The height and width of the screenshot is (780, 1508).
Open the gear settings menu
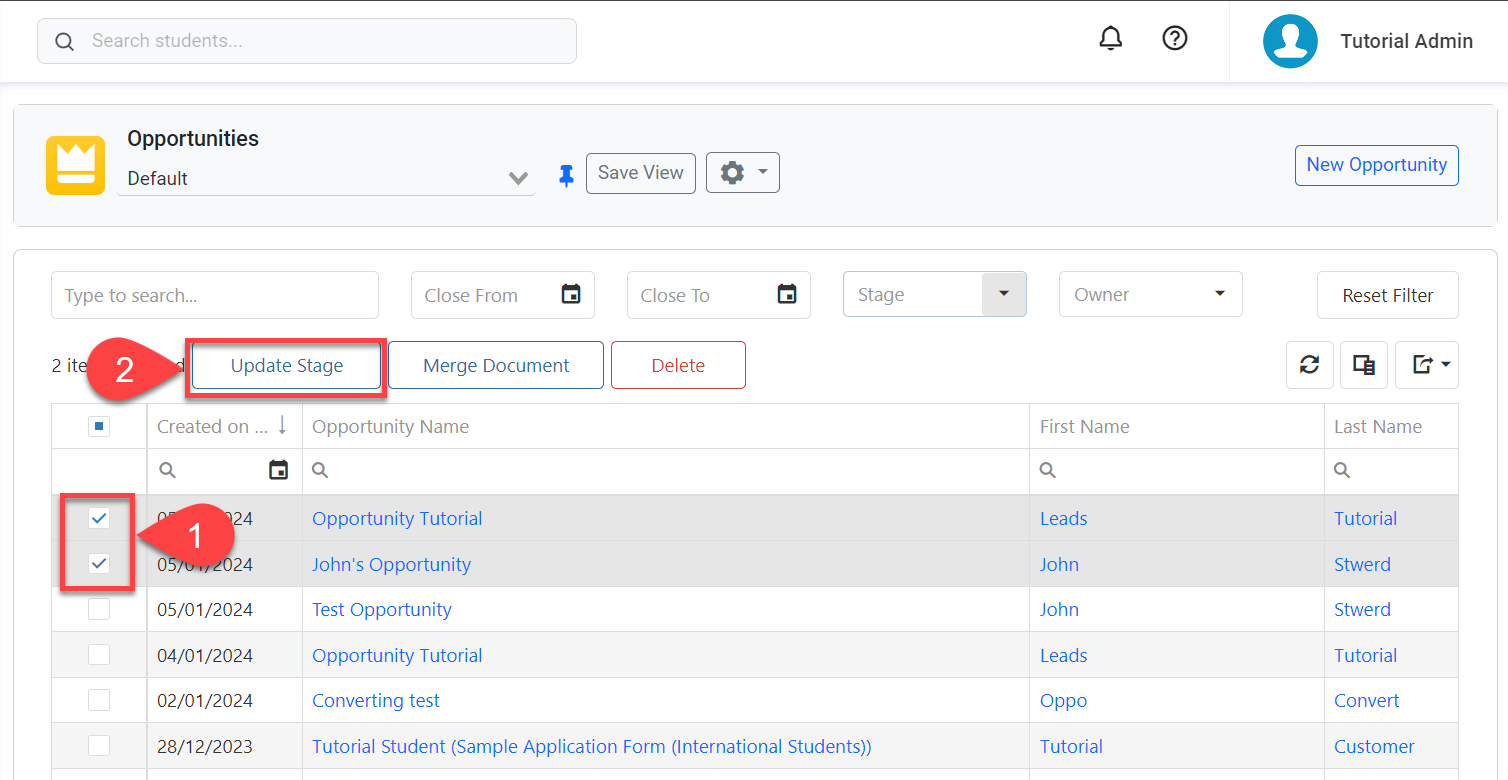[x=742, y=172]
